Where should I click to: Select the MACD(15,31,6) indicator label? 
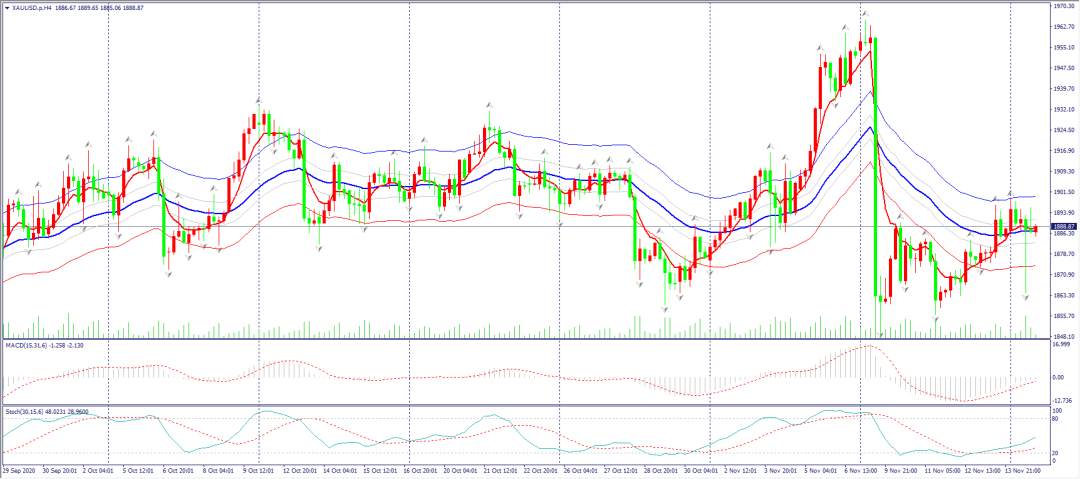[25, 344]
